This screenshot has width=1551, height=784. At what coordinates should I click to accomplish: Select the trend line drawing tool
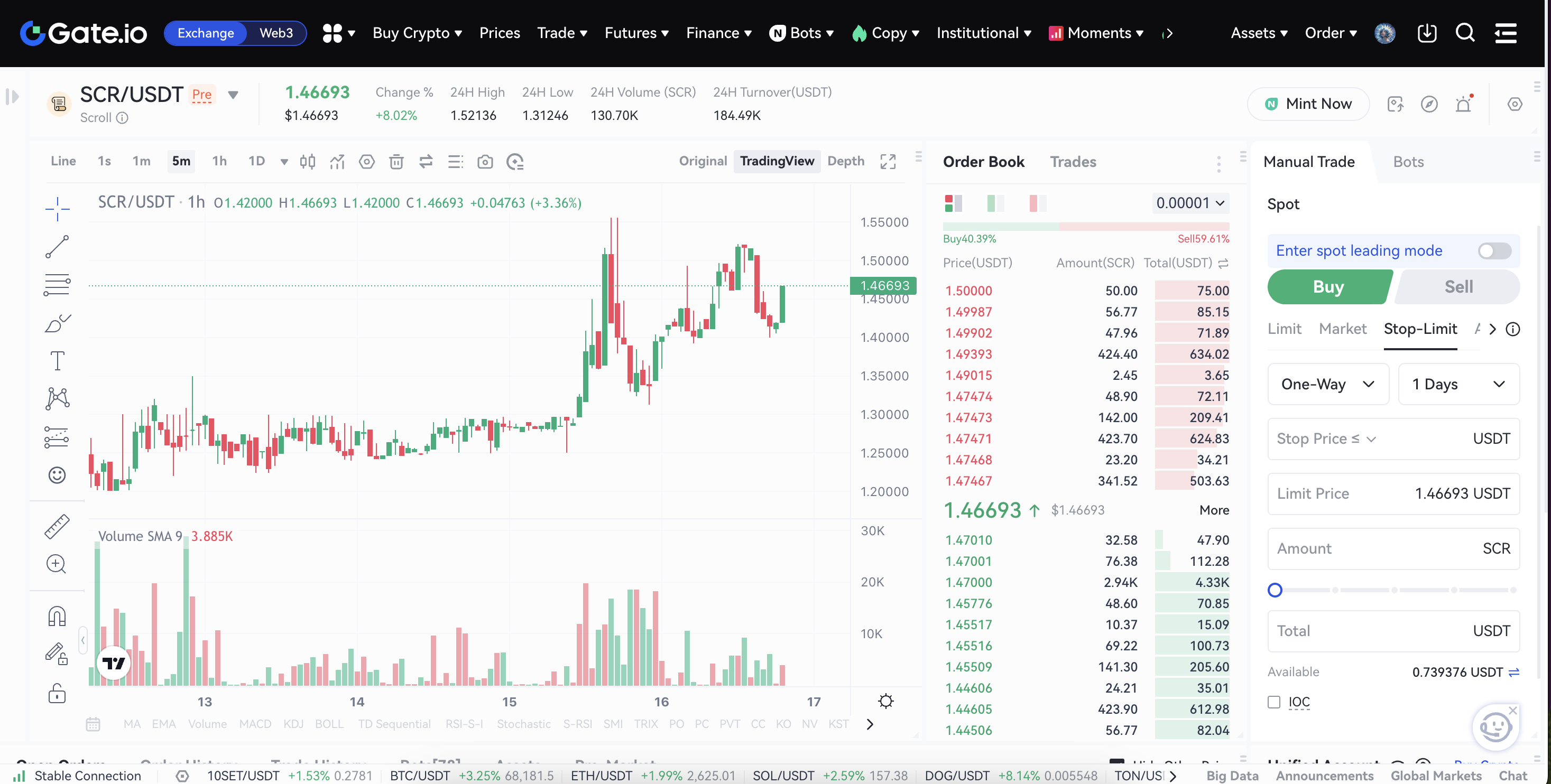coord(57,247)
